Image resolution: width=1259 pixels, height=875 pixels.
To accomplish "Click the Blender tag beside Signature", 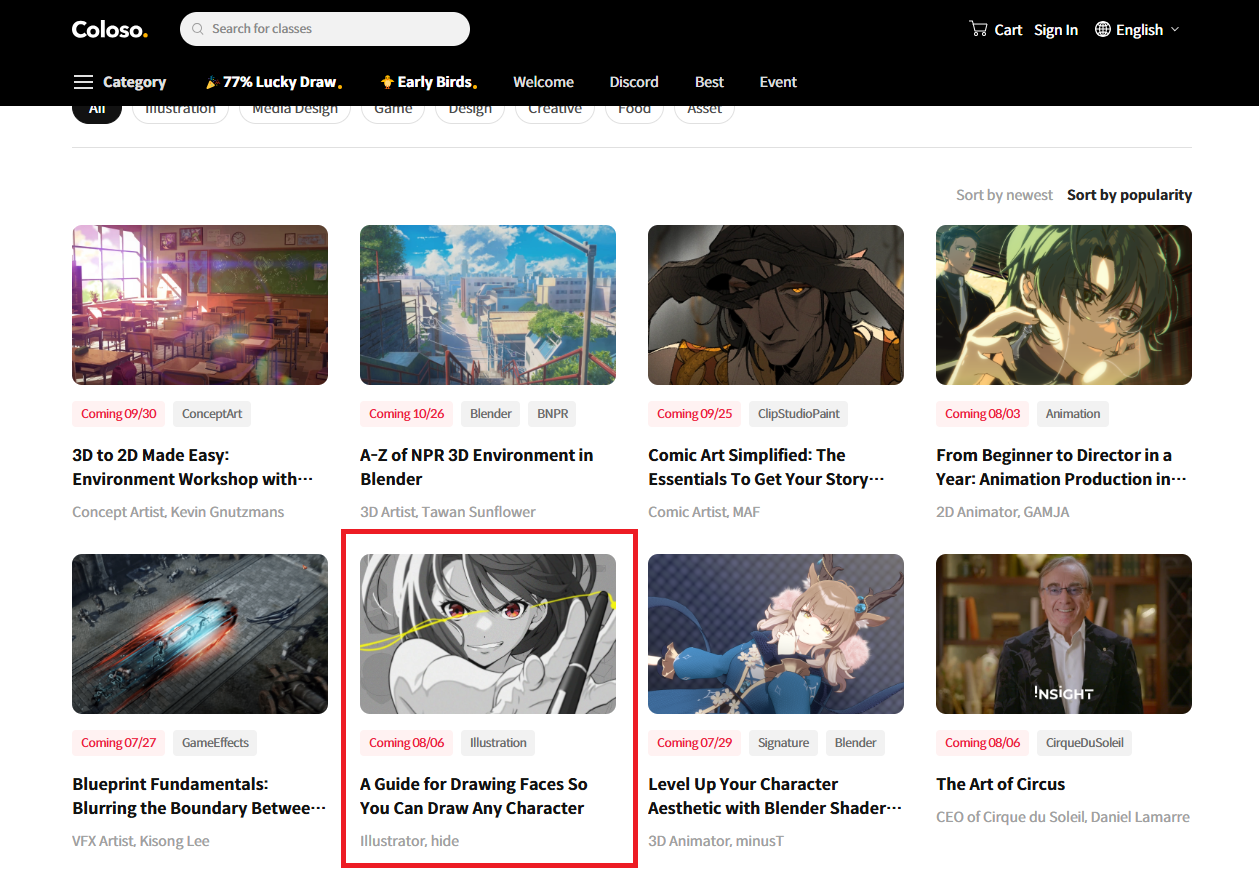I will (855, 743).
